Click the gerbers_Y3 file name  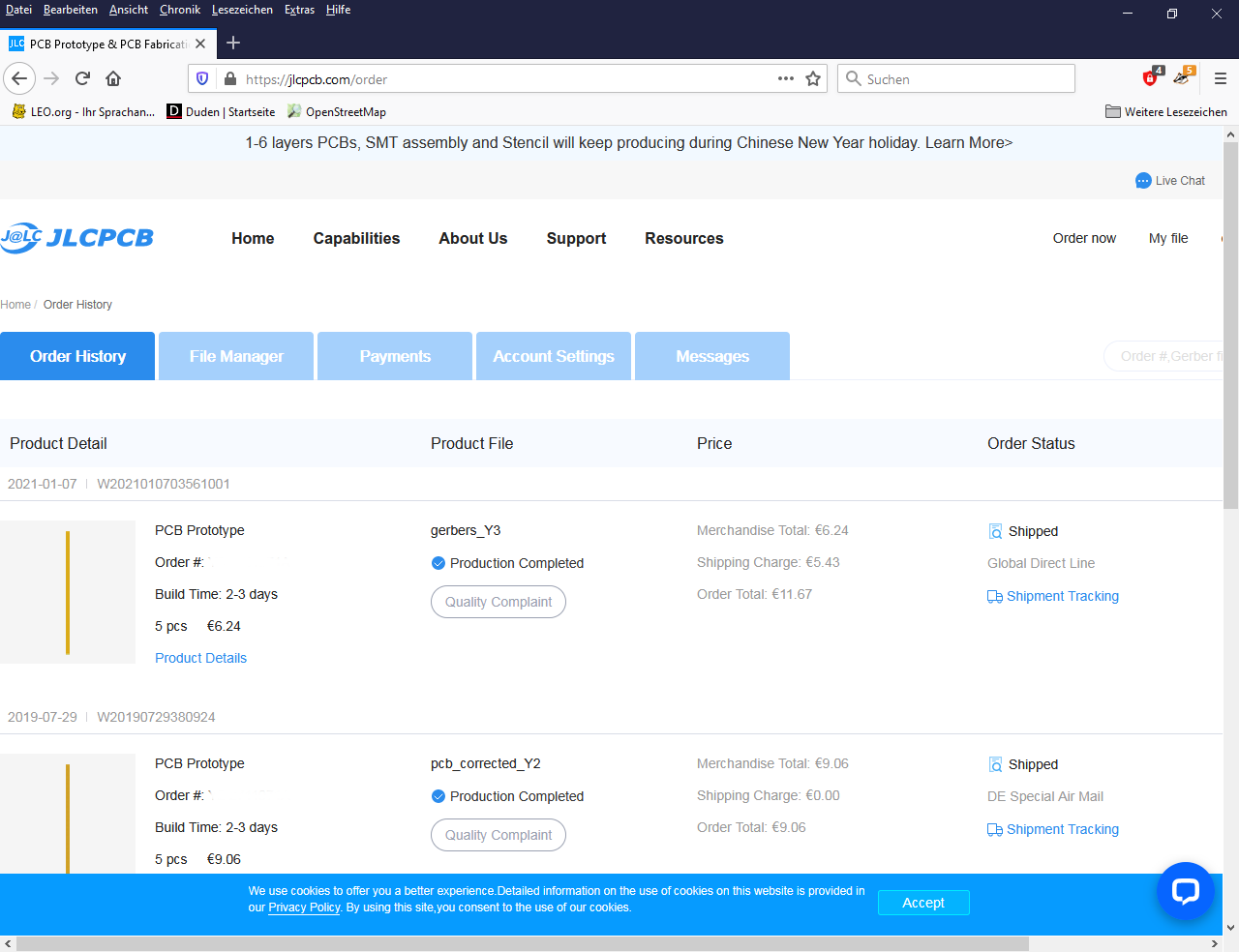[466, 530]
